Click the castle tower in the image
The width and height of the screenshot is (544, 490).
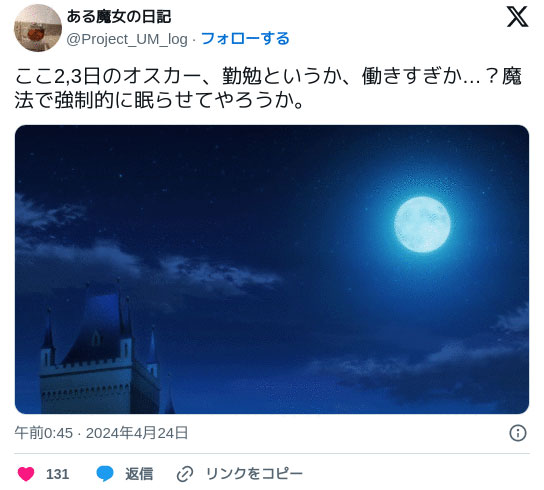pyautogui.click(x=101, y=350)
